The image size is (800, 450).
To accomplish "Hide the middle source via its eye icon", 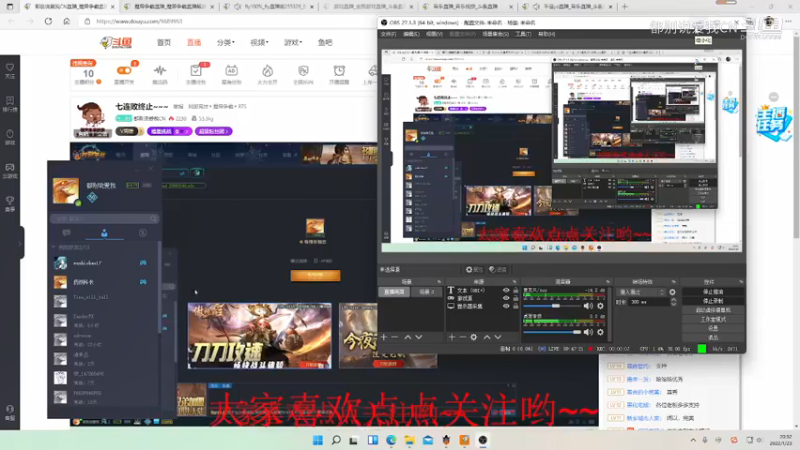I will click(x=506, y=298).
